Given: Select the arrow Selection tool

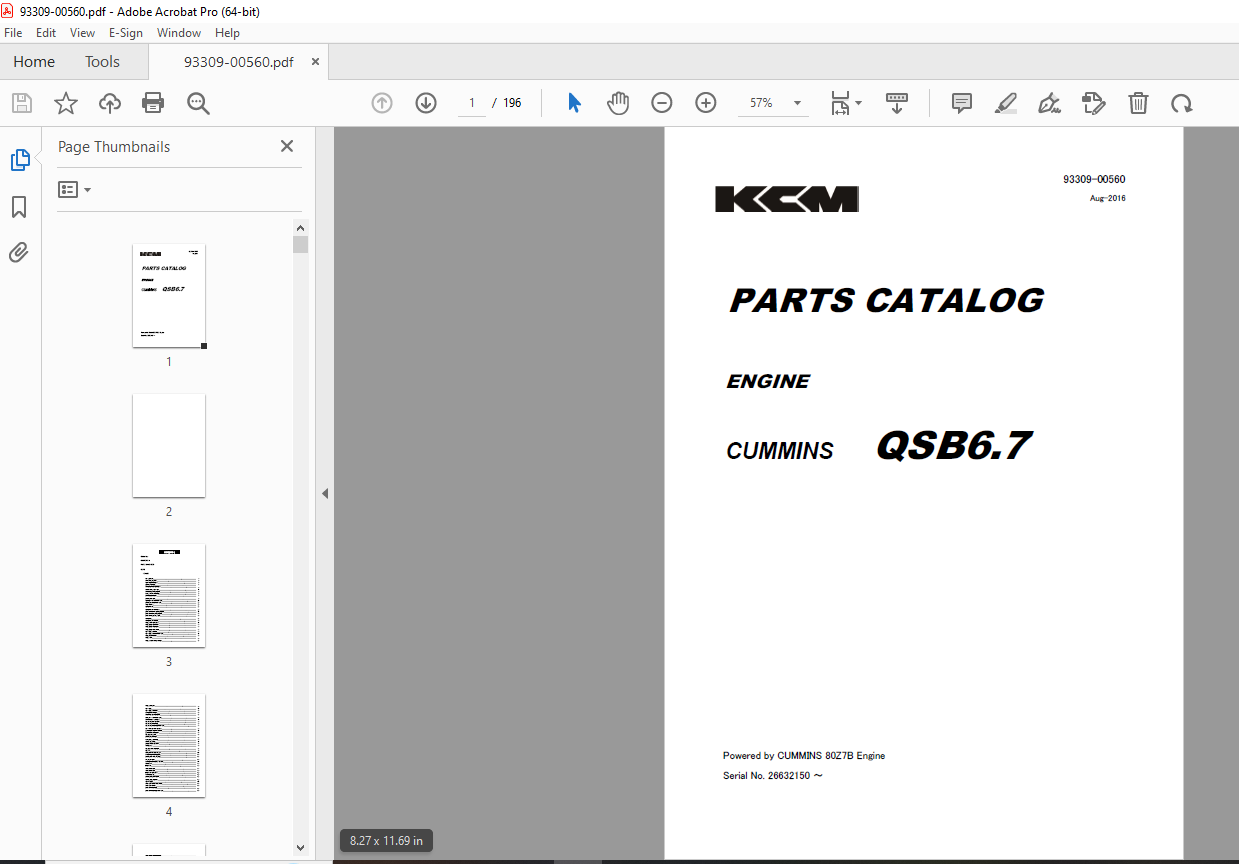Looking at the screenshot, I should coord(574,102).
